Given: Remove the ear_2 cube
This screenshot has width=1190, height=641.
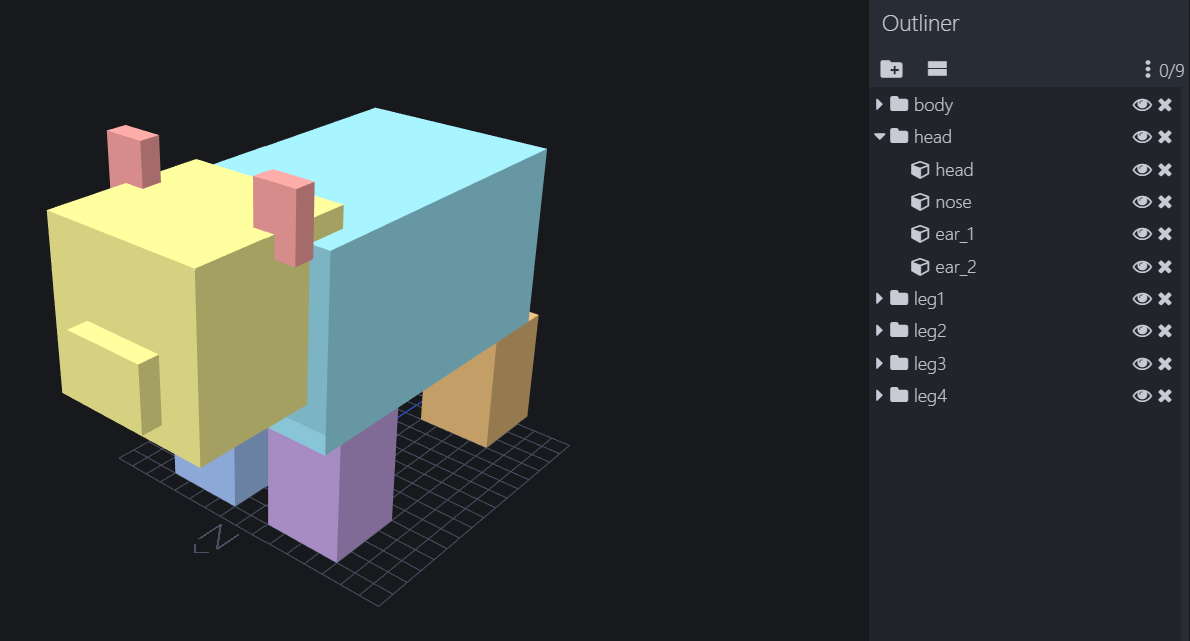Looking at the screenshot, I should 1165,267.
